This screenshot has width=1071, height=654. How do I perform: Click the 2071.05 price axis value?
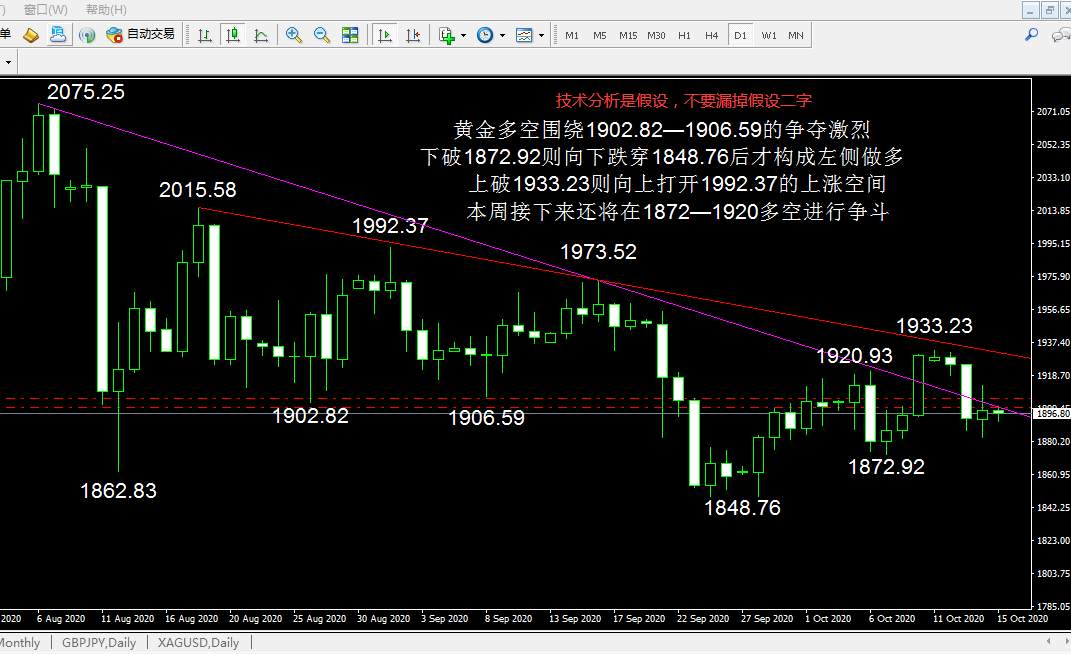pyautogui.click(x=1053, y=111)
